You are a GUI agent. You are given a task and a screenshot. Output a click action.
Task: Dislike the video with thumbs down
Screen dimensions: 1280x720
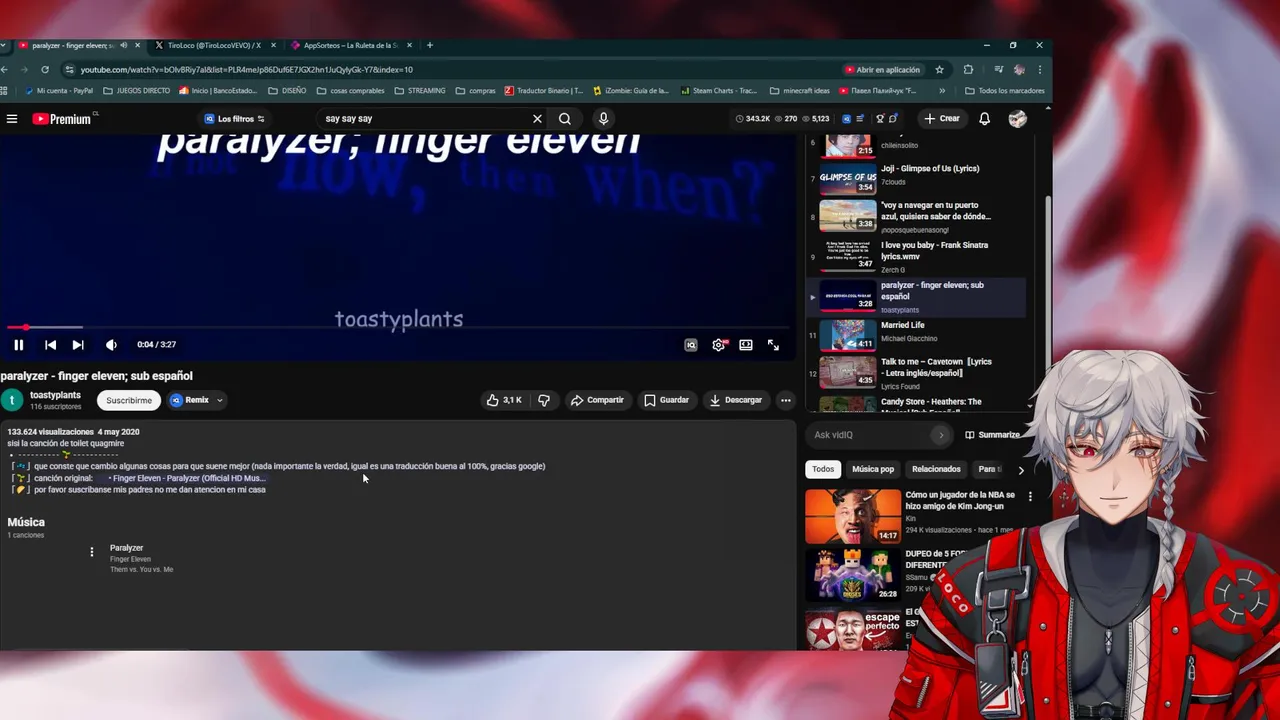click(544, 400)
